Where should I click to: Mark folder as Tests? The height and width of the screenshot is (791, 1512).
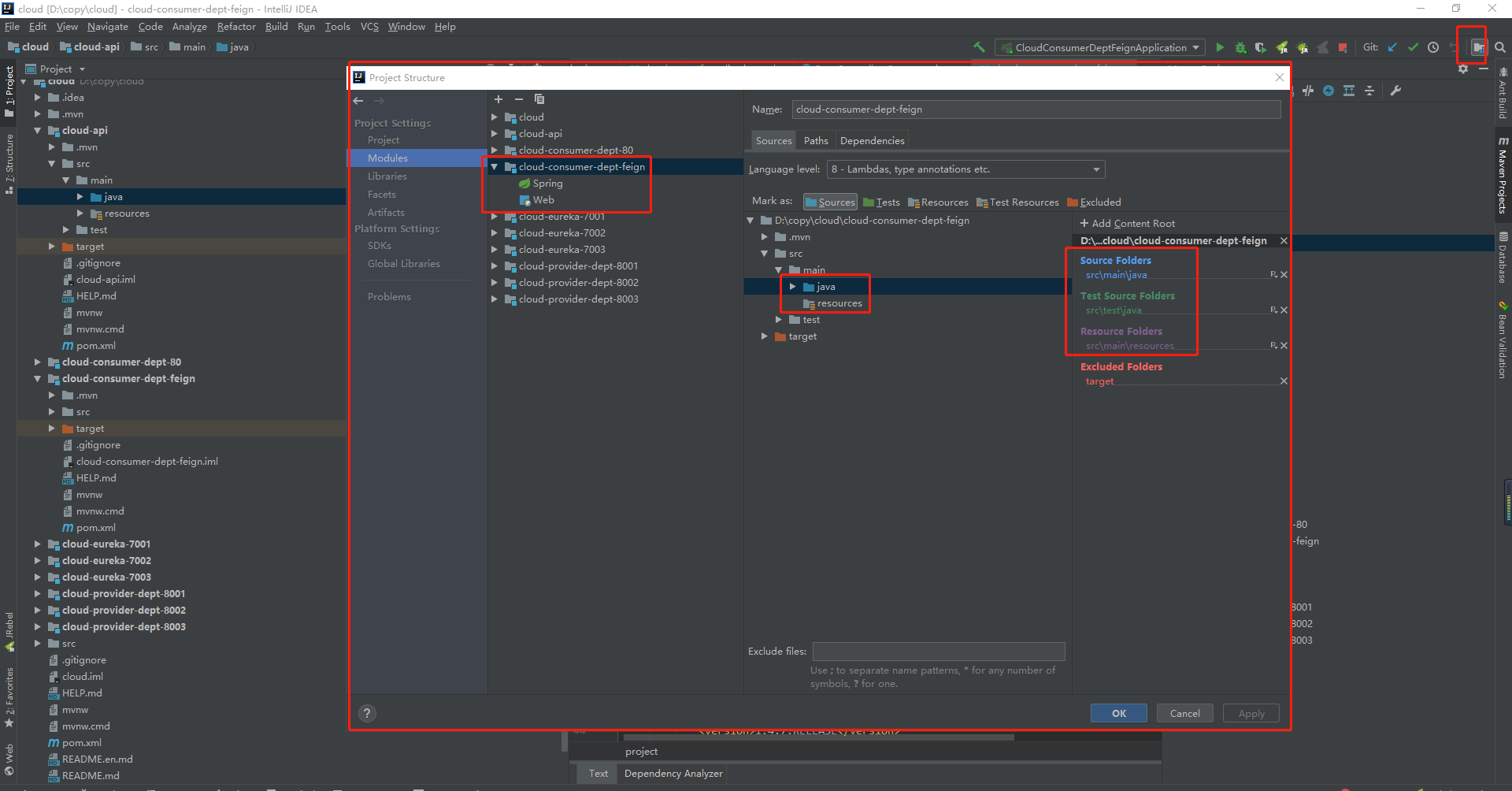tap(881, 202)
